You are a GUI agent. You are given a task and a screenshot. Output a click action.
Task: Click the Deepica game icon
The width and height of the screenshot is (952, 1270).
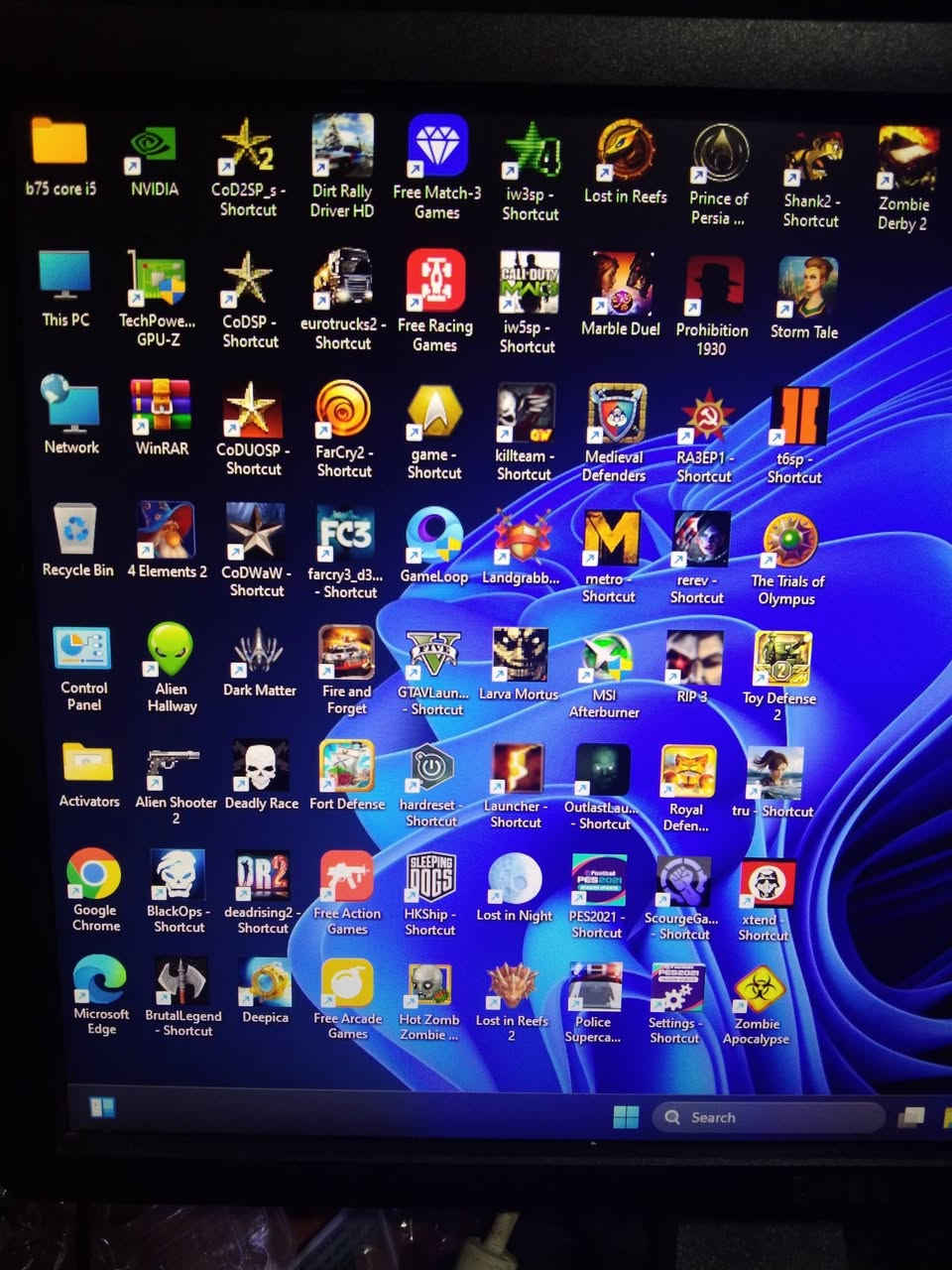pos(265,983)
